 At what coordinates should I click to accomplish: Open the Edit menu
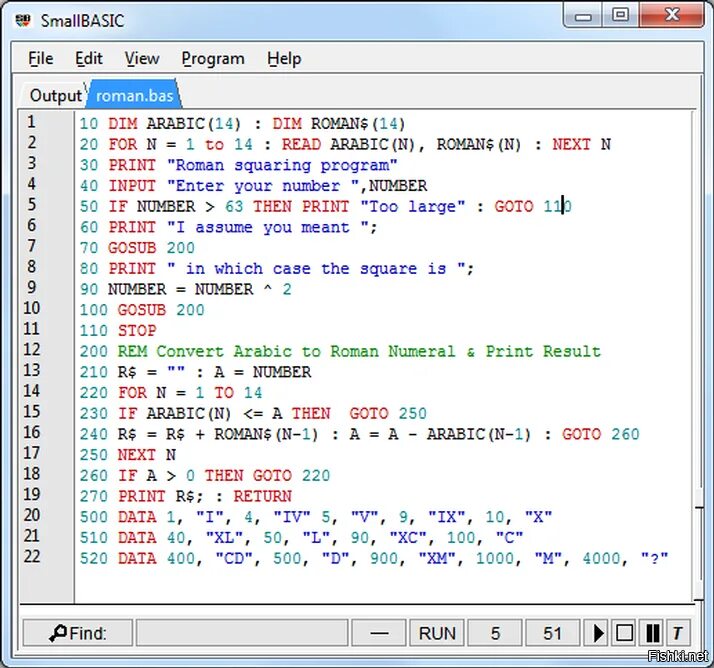coord(89,59)
